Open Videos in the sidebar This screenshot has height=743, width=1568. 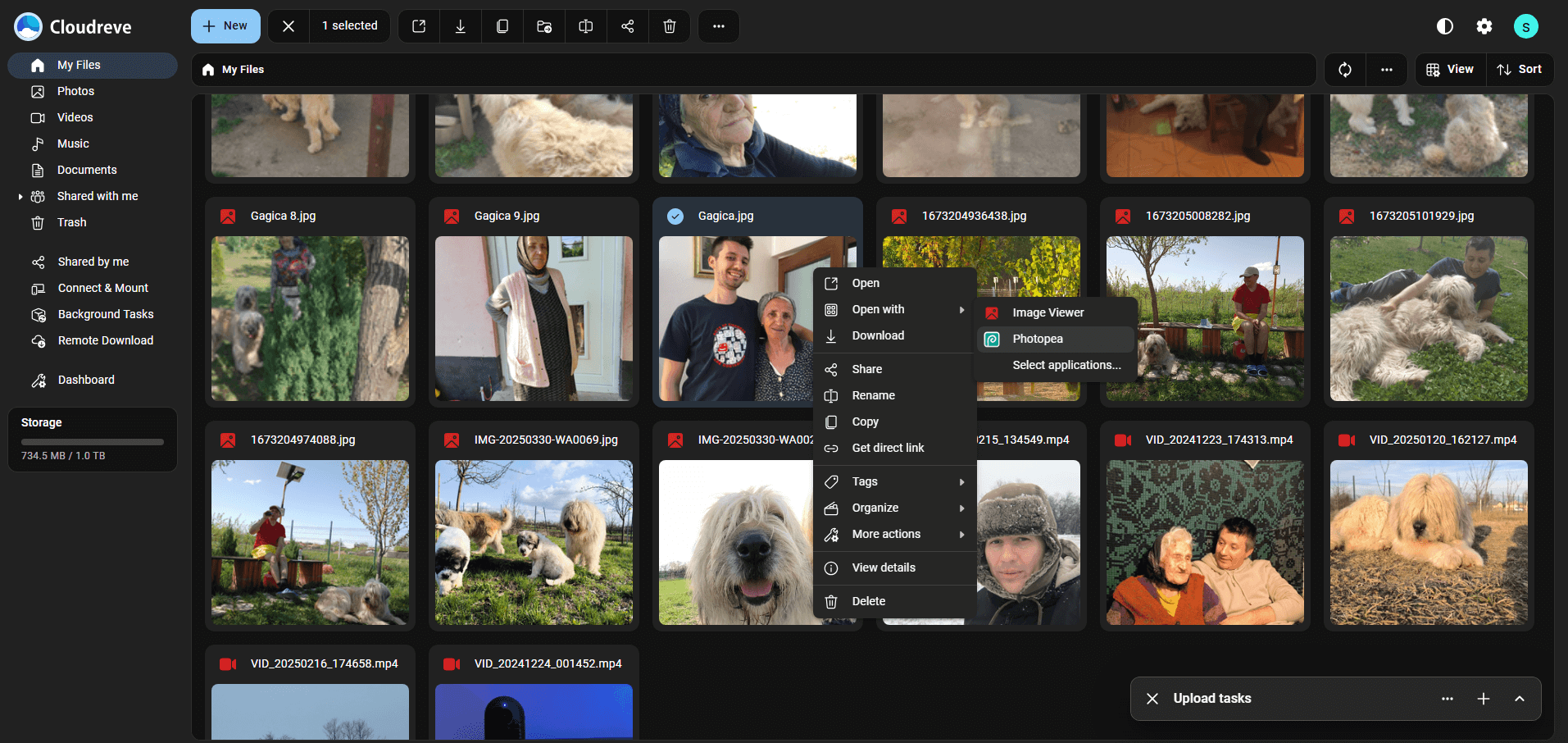pos(92,117)
